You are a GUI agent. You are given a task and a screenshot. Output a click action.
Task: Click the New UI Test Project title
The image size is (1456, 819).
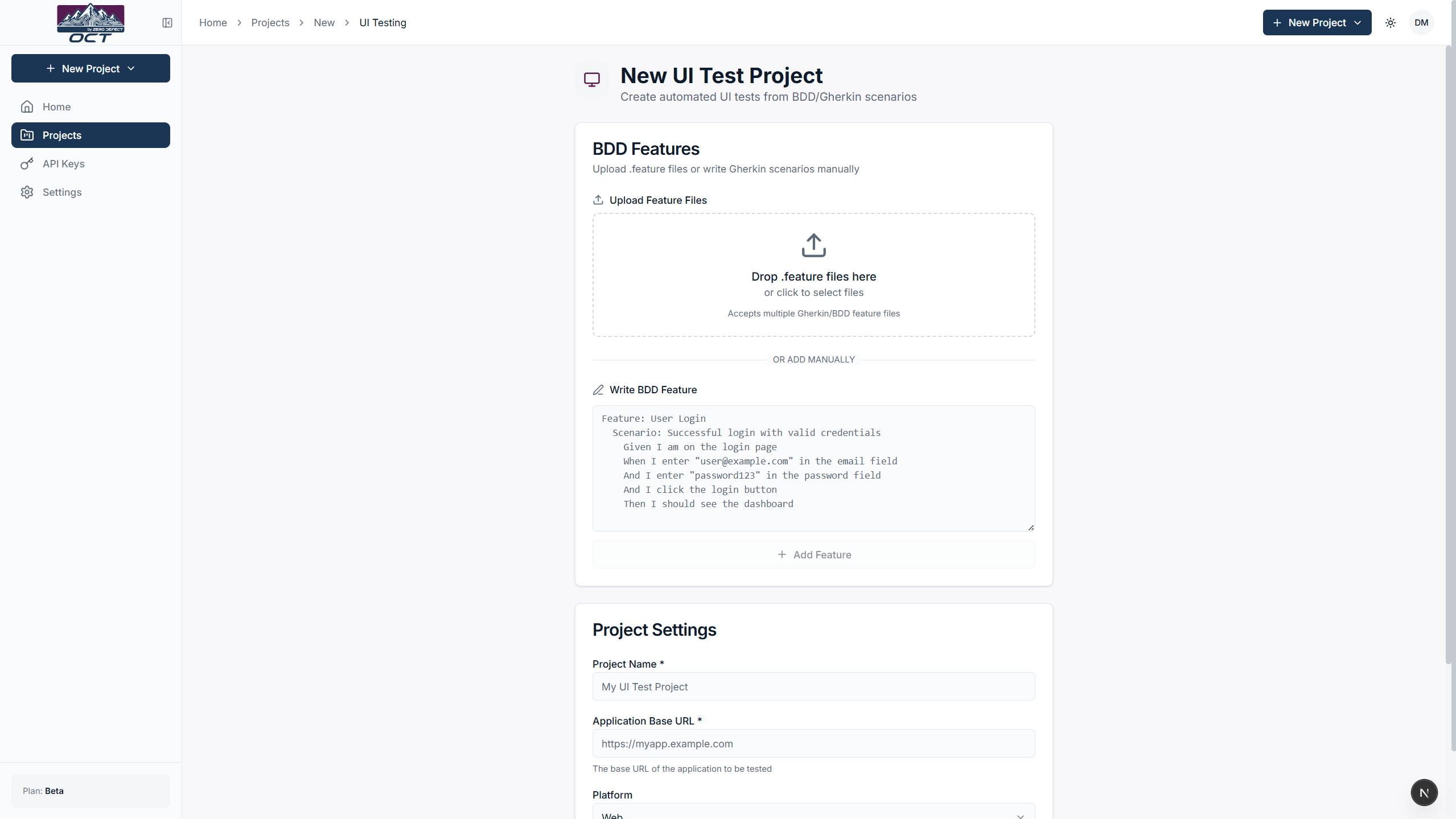click(x=722, y=76)
